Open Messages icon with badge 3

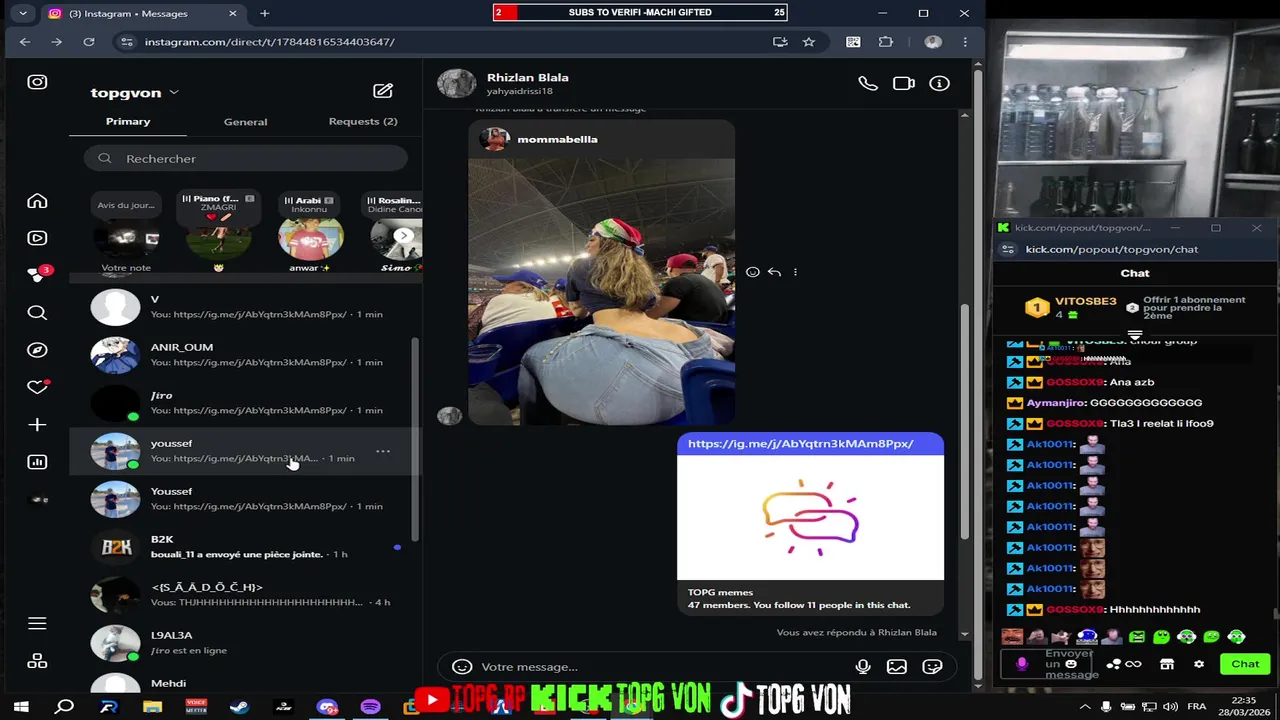pos(37,275)
